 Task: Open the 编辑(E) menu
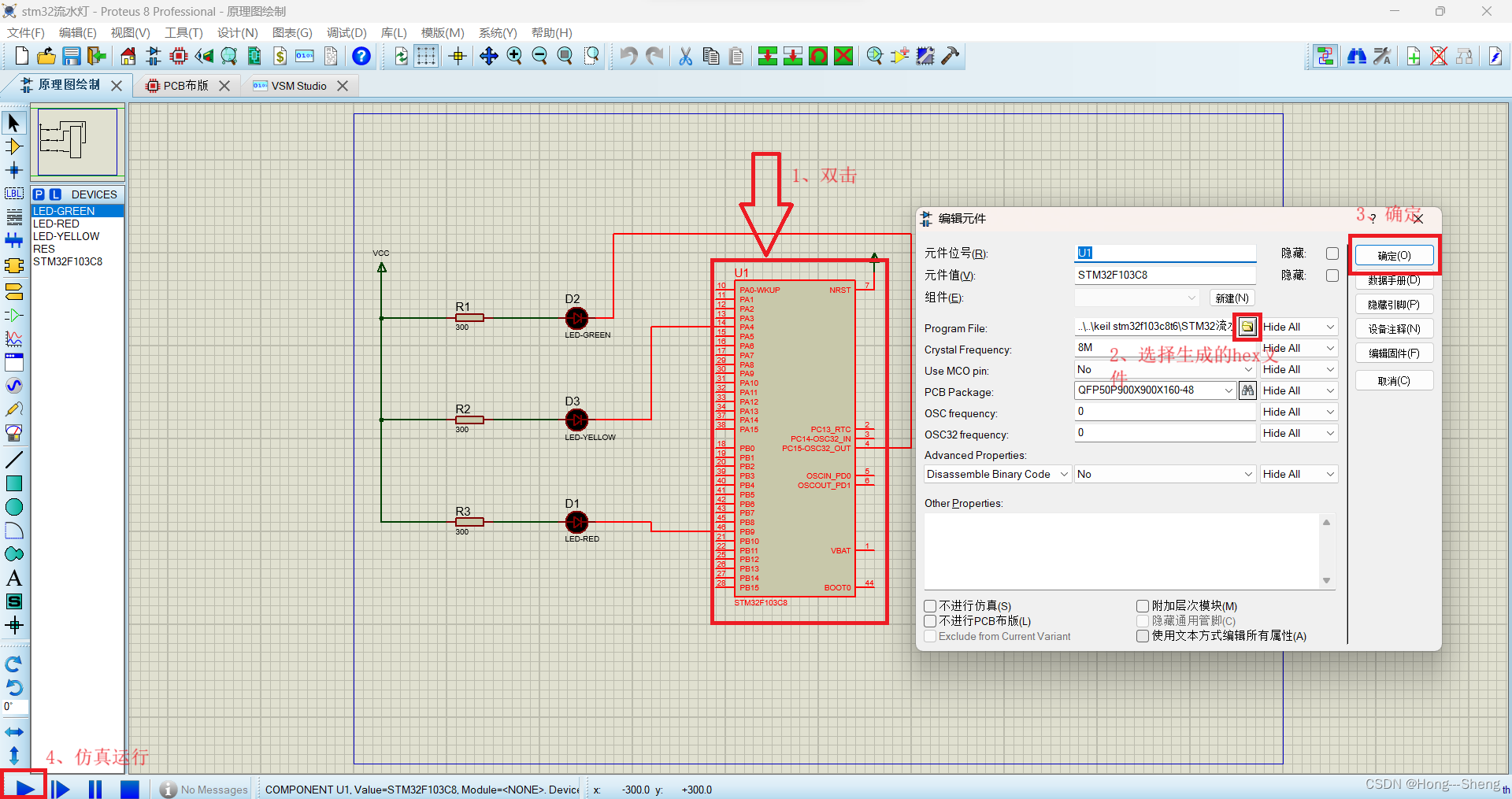[77, 32]
